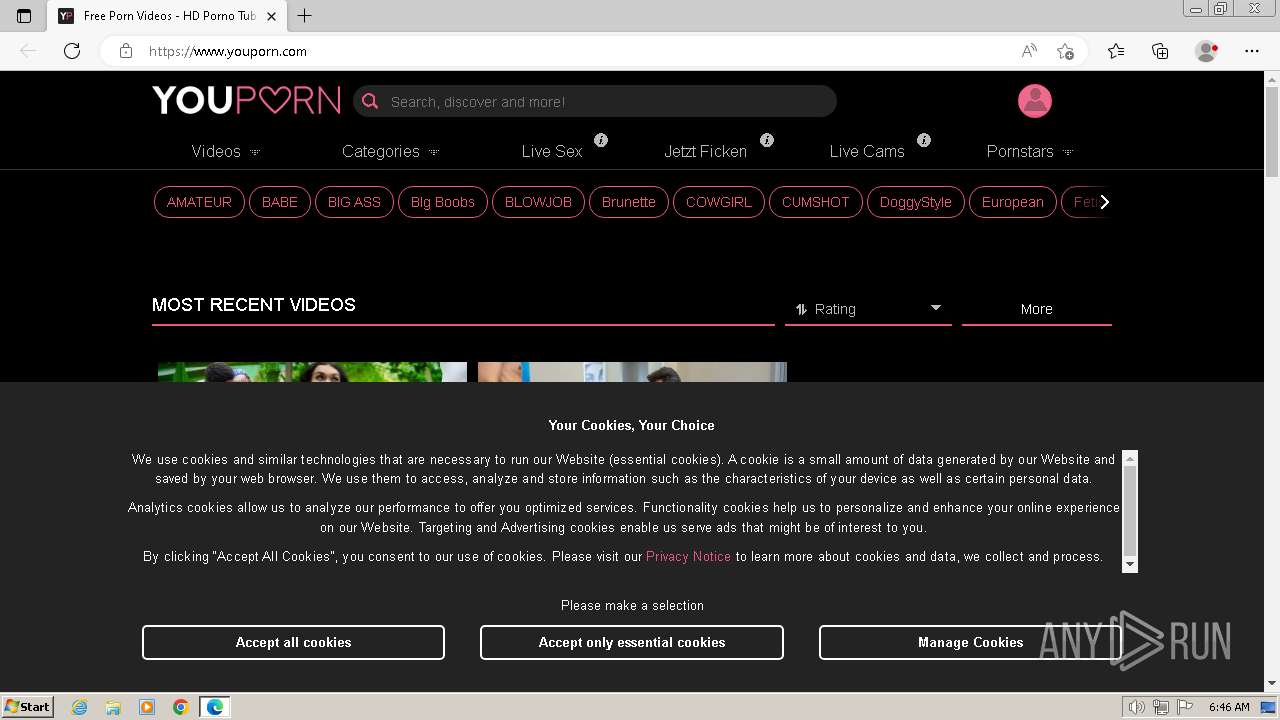Launch media player from taskbar
Image resolution: width=1280 pixels, height=720 pixels.
(x=147, y=707)
